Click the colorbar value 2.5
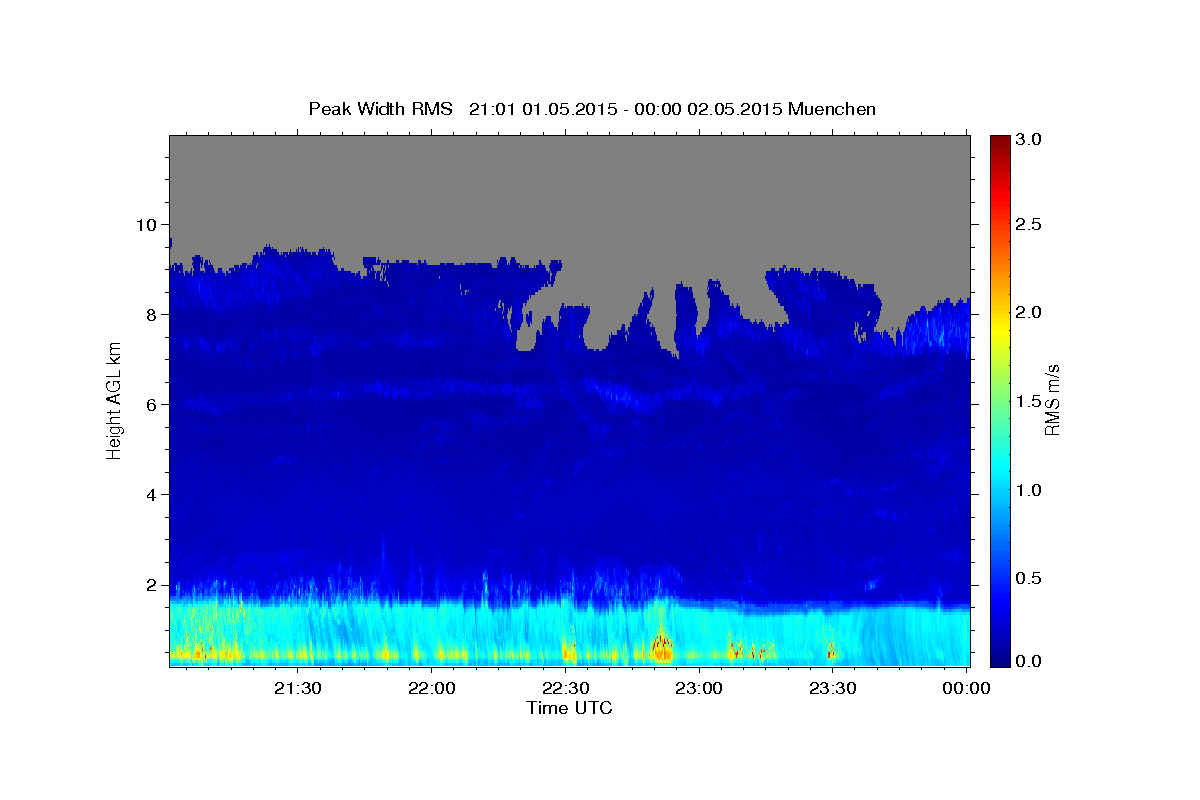The height and width of the screenshot is (800, 1200). click(1029, 224)
